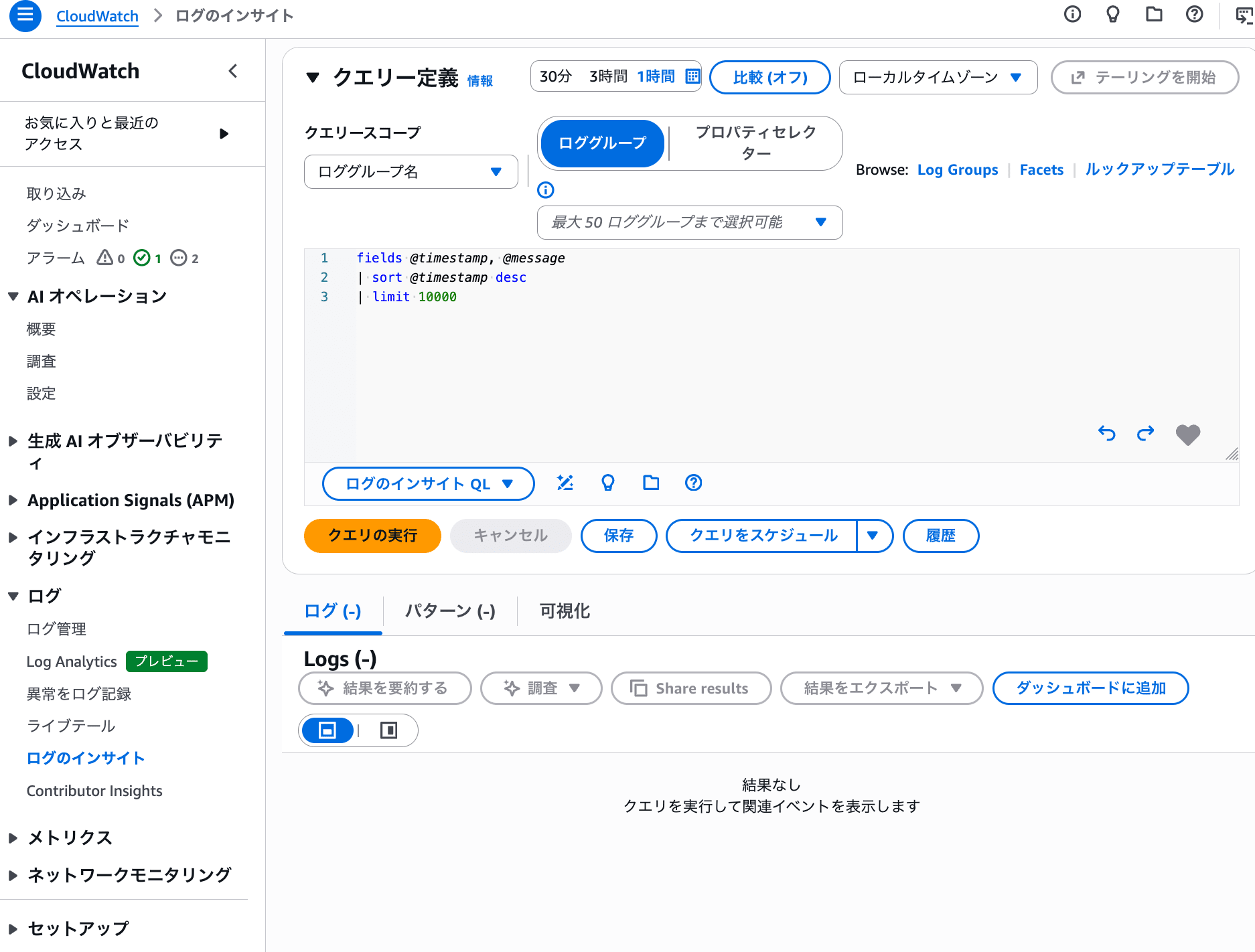1255x952 pixels.
Task: Undo the last query edit
Action: pyautogui.click(x=1106, y=434)
